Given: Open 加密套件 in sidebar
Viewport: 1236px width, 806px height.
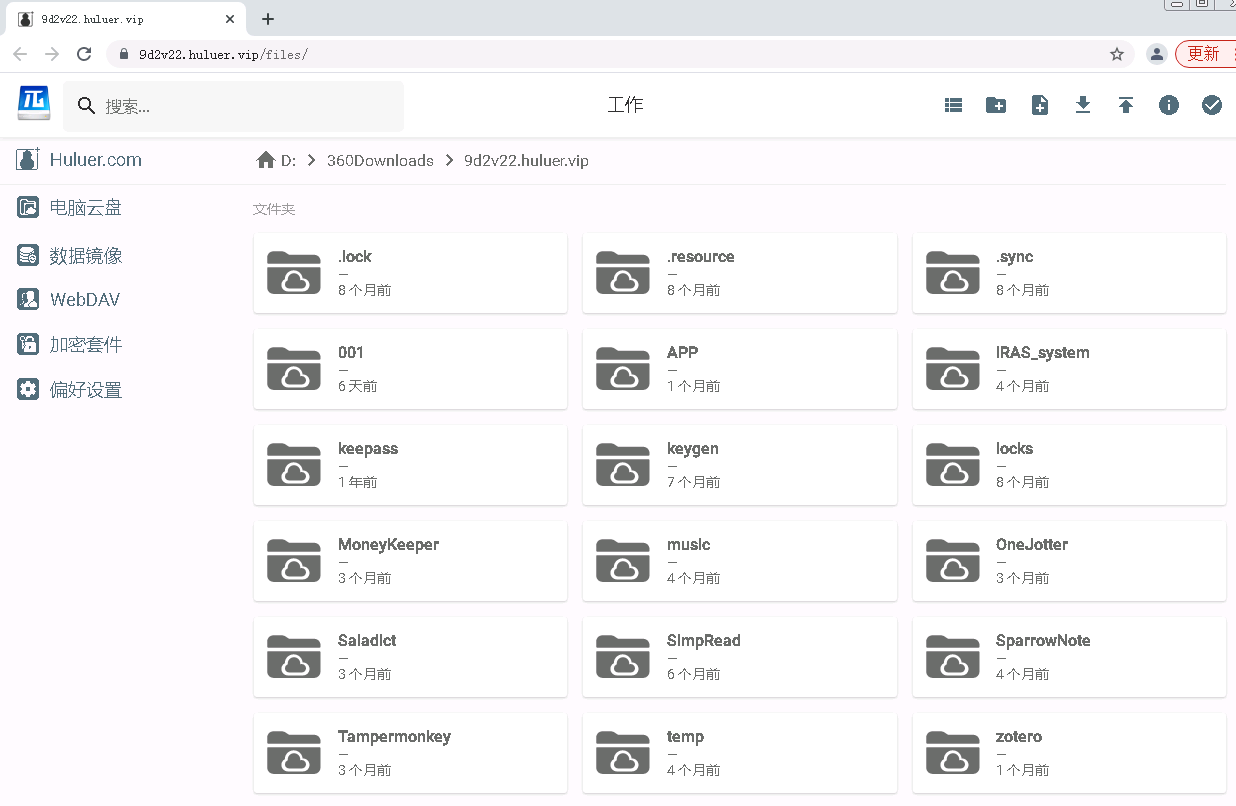Looking at the screenshot, I should [86, 345].
